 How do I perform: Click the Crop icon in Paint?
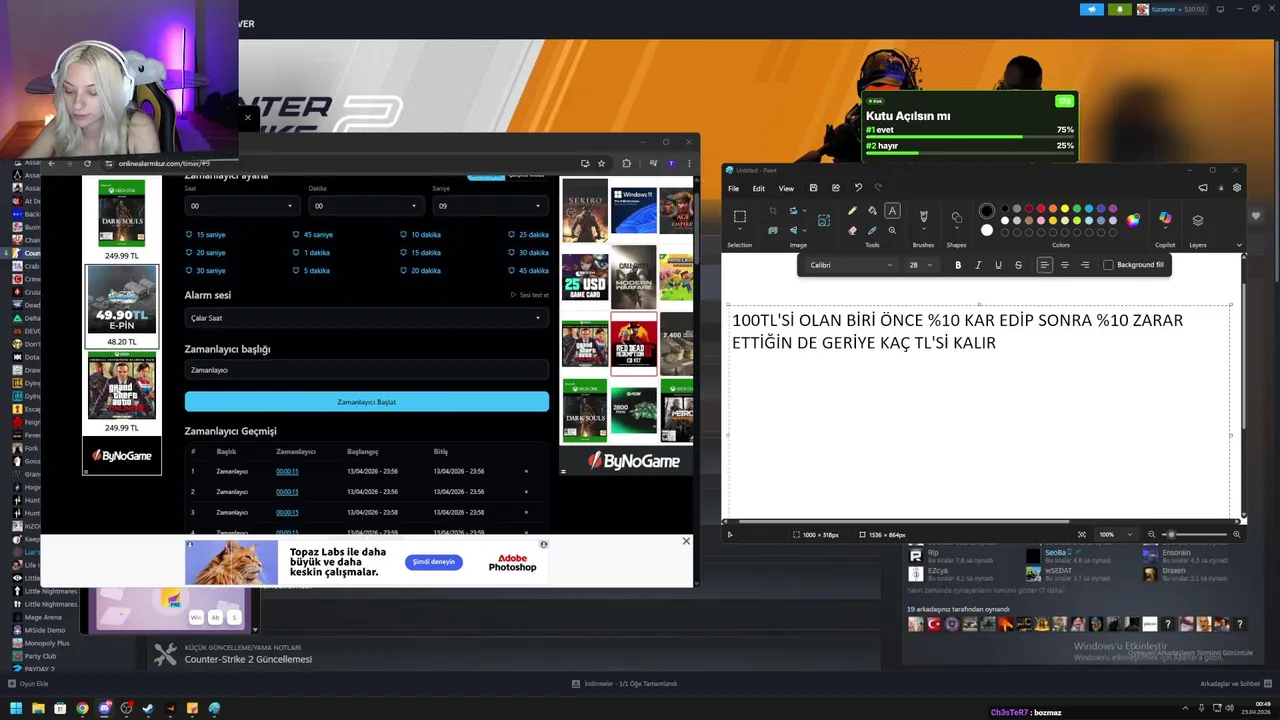[773, 211]
